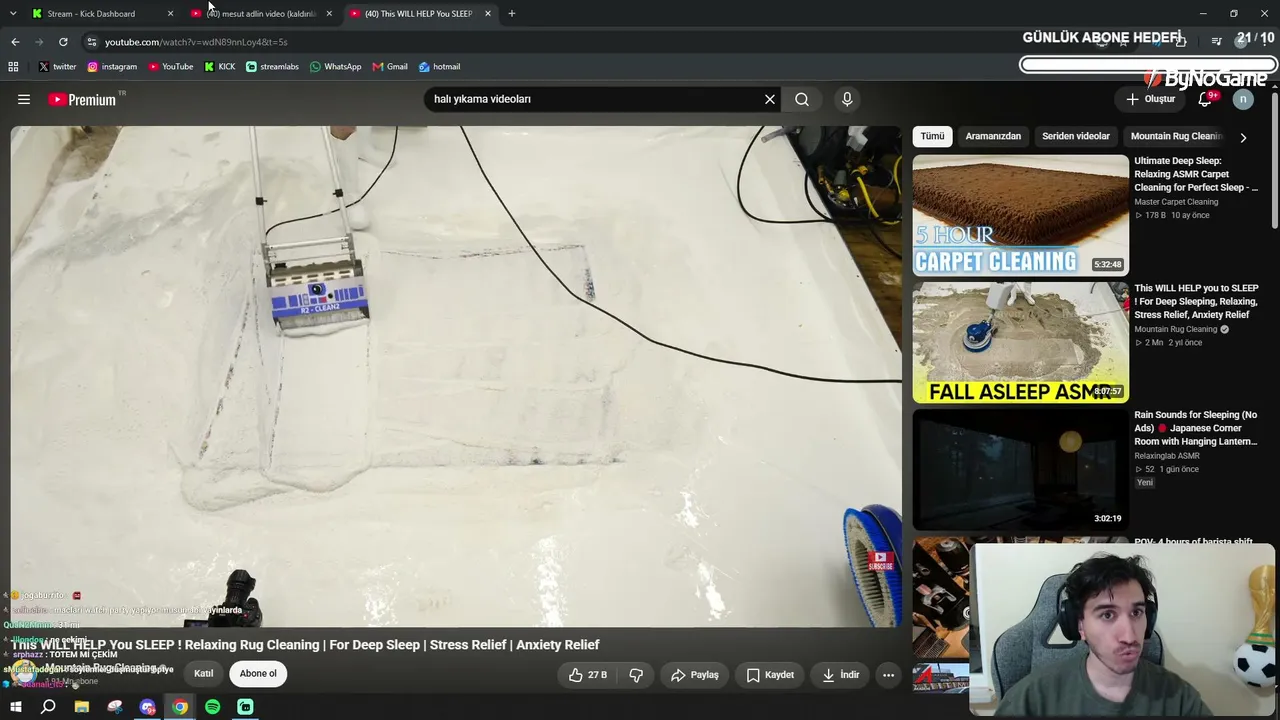Click the Katıl join button
The height and width of the screenshot is (720, 1280).
(x=204, y=674)
